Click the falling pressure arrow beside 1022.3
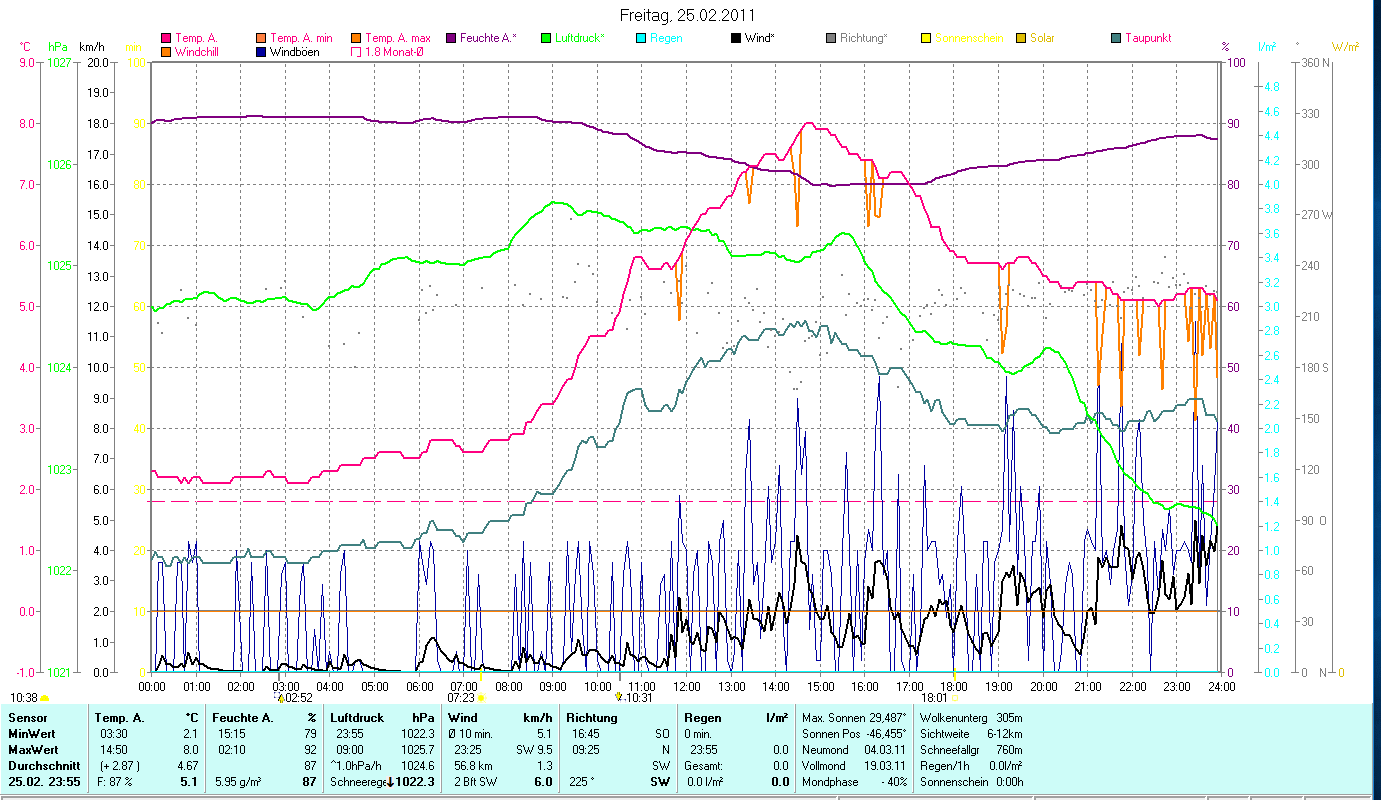 point(390,782)
